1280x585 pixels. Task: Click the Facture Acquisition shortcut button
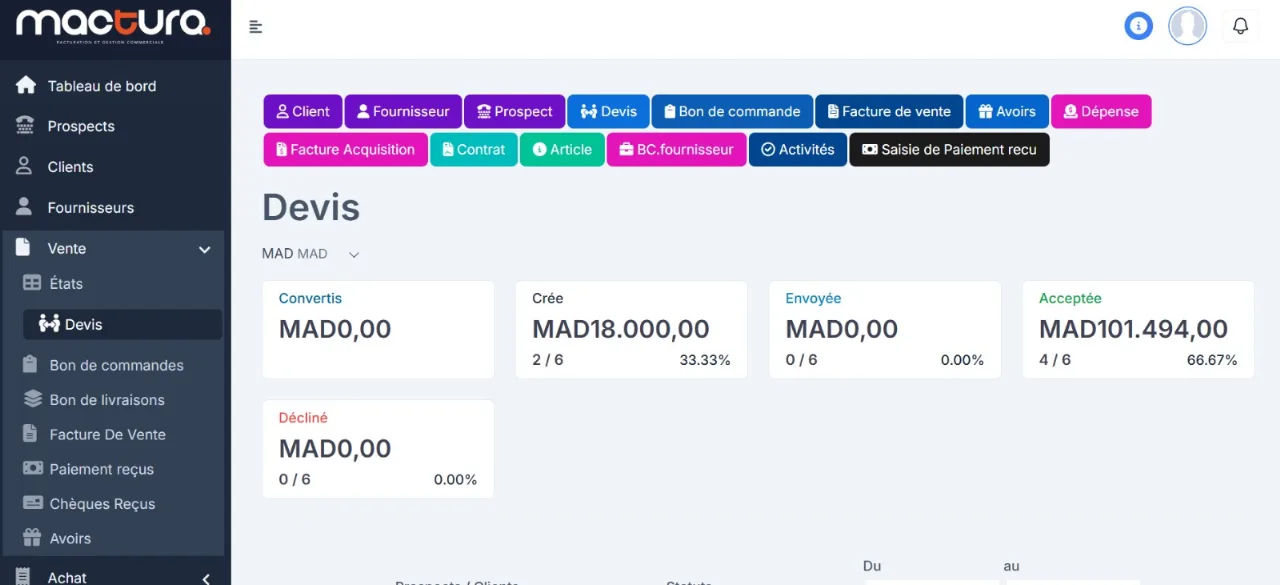pyautogui.click(x=346, y=150)
